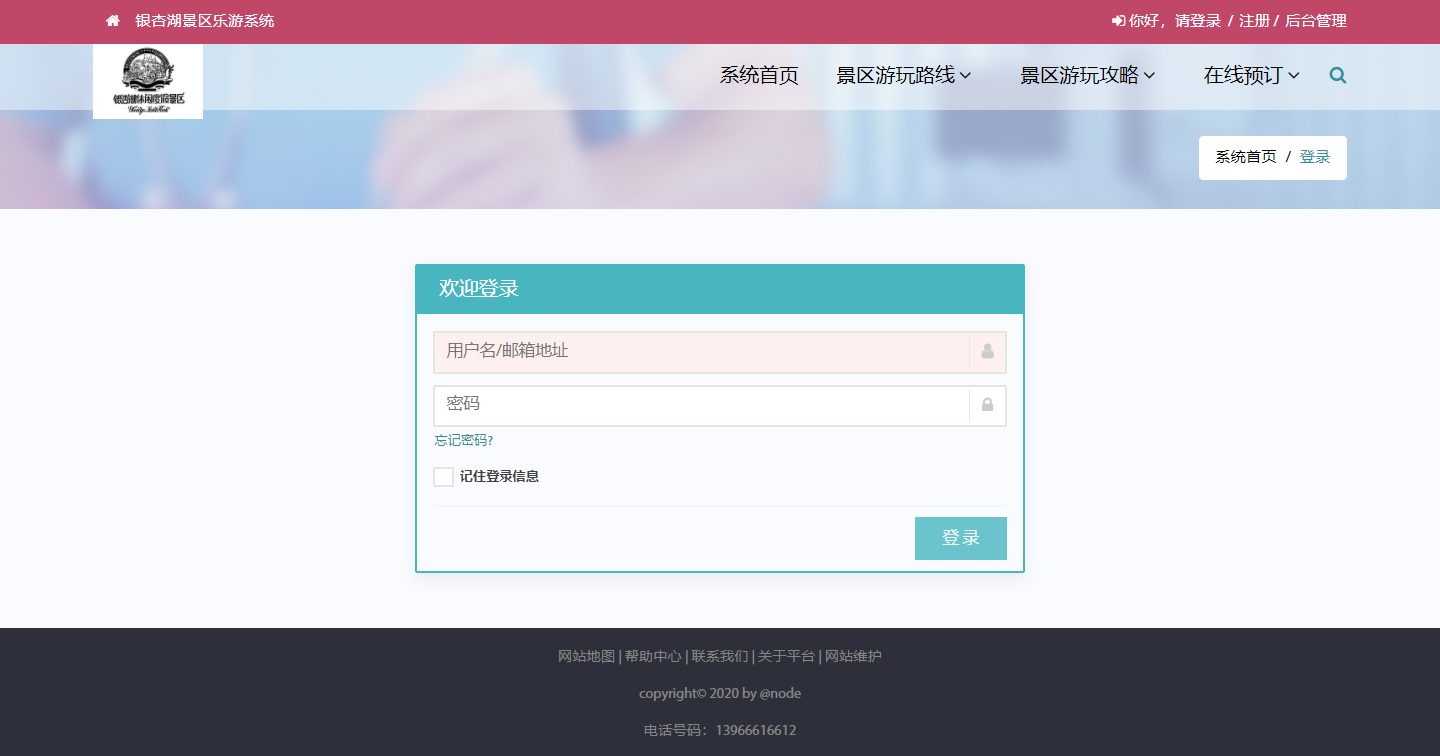Click the 注册 link in top bar
Viewport: 1440px width, 756px height.
1254,21
